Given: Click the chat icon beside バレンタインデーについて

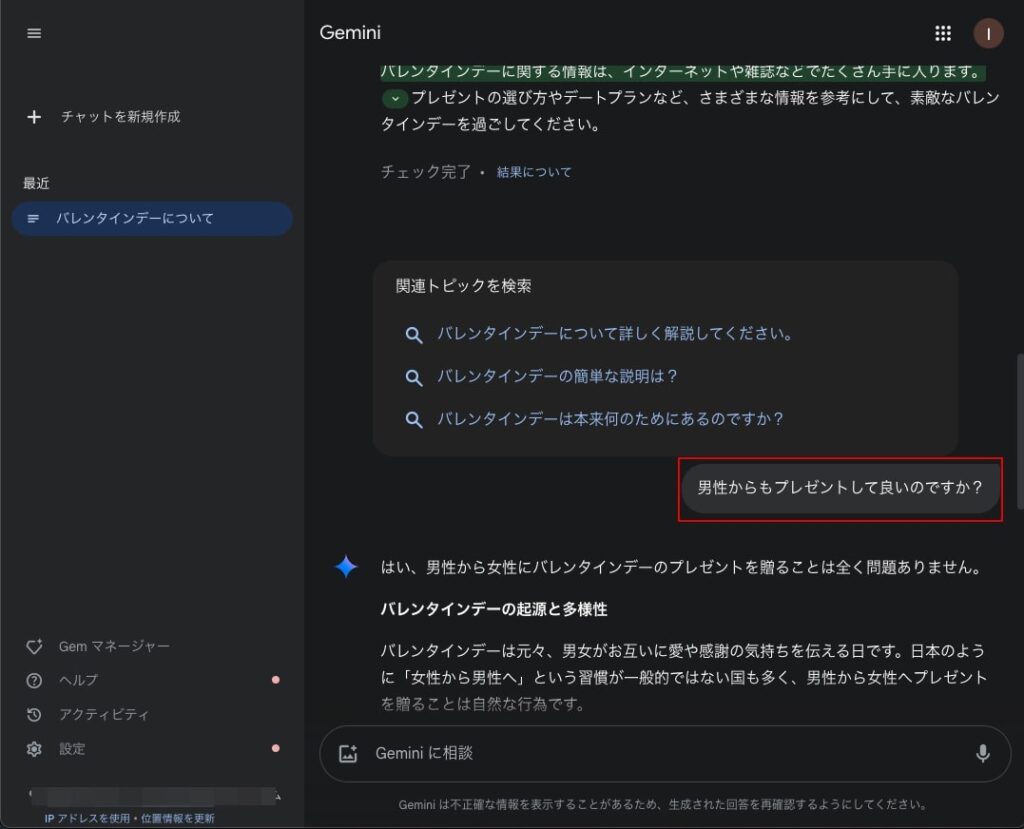Looking at the screenshot, I should point(33,219).
